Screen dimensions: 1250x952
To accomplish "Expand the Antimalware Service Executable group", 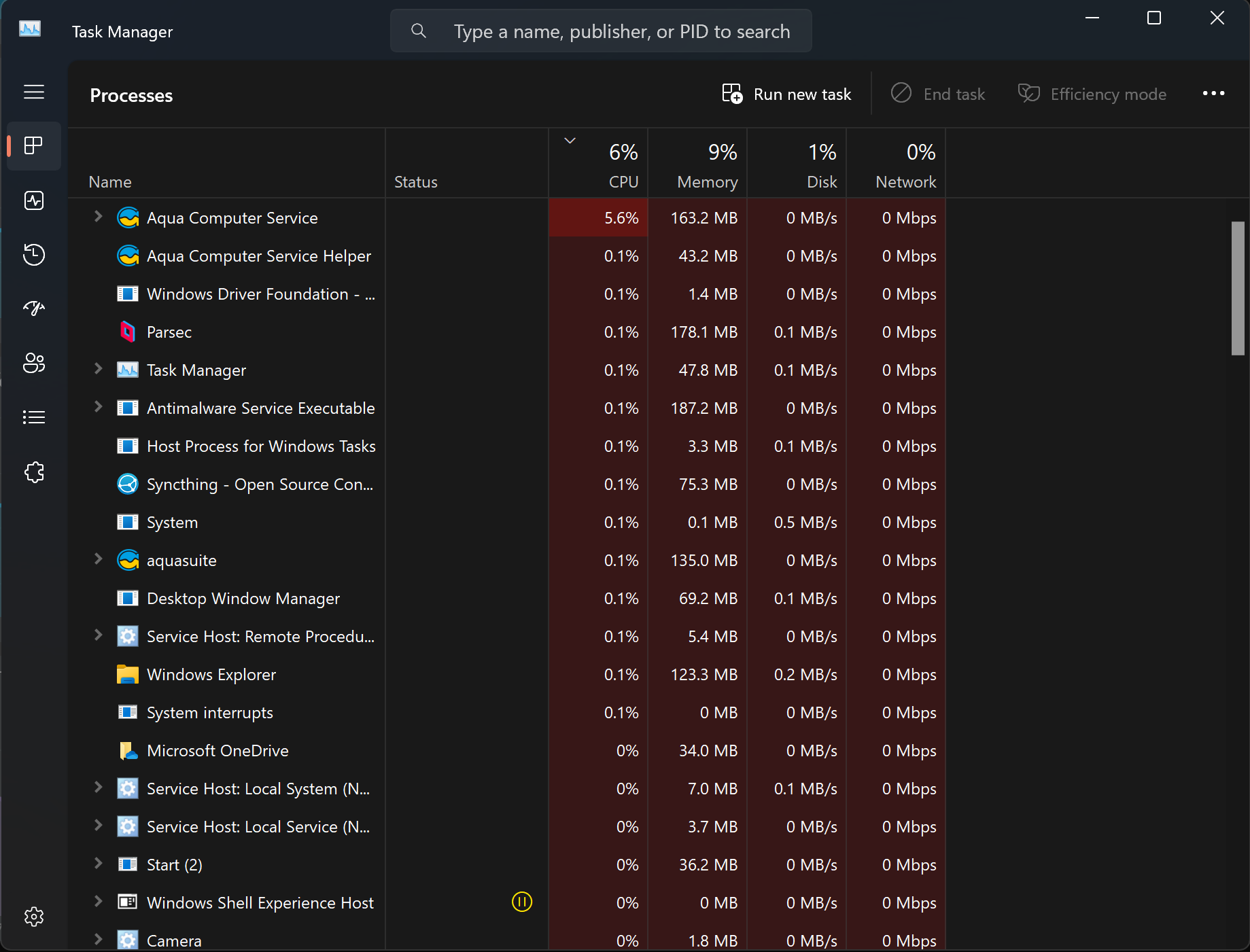I will [x=98, y=407].
